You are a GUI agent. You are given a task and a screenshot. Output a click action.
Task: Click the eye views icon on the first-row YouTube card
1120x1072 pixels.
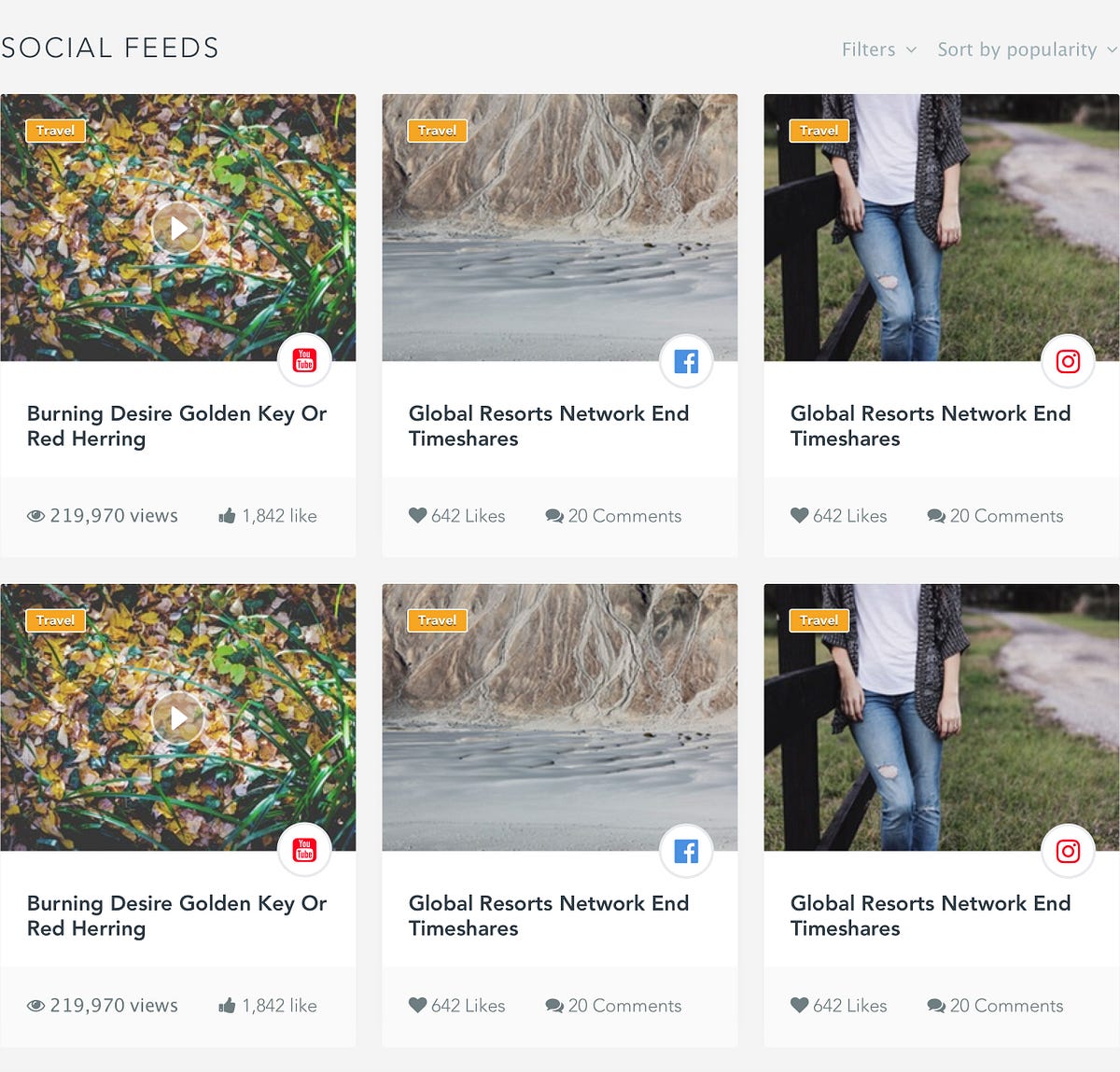35,516
